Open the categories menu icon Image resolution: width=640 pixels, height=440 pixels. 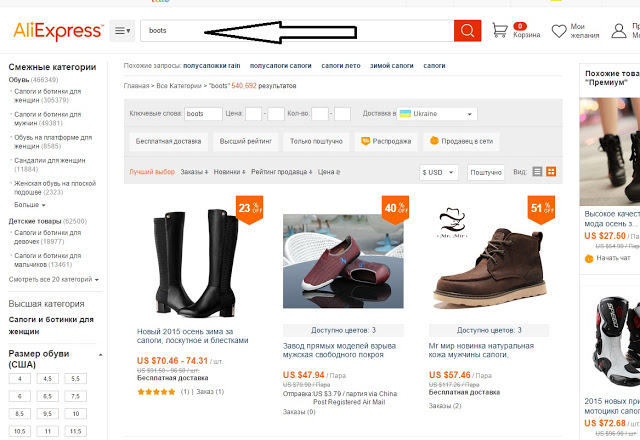(122, 31)
